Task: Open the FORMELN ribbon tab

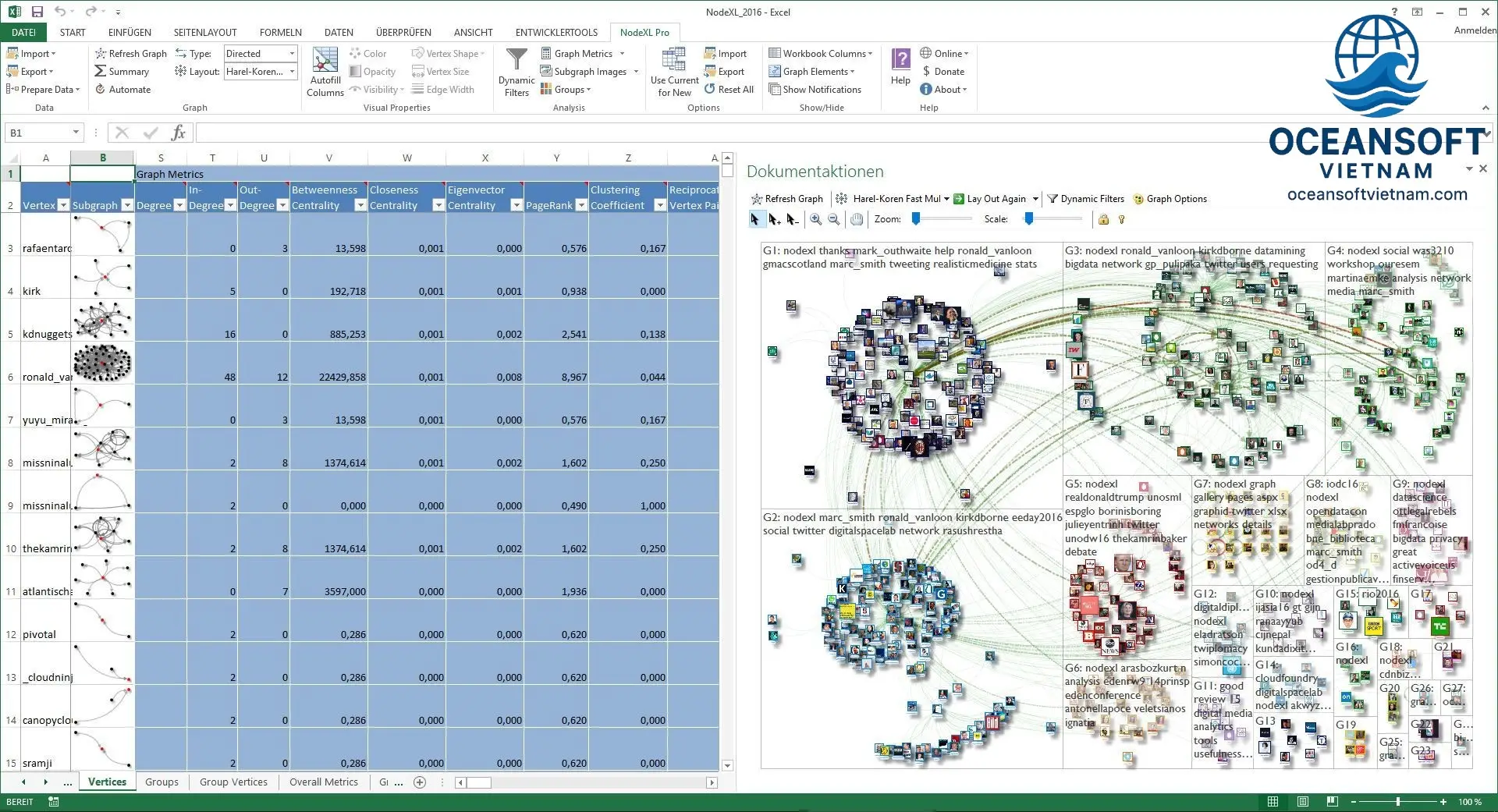Action: [x=280, y=32]
